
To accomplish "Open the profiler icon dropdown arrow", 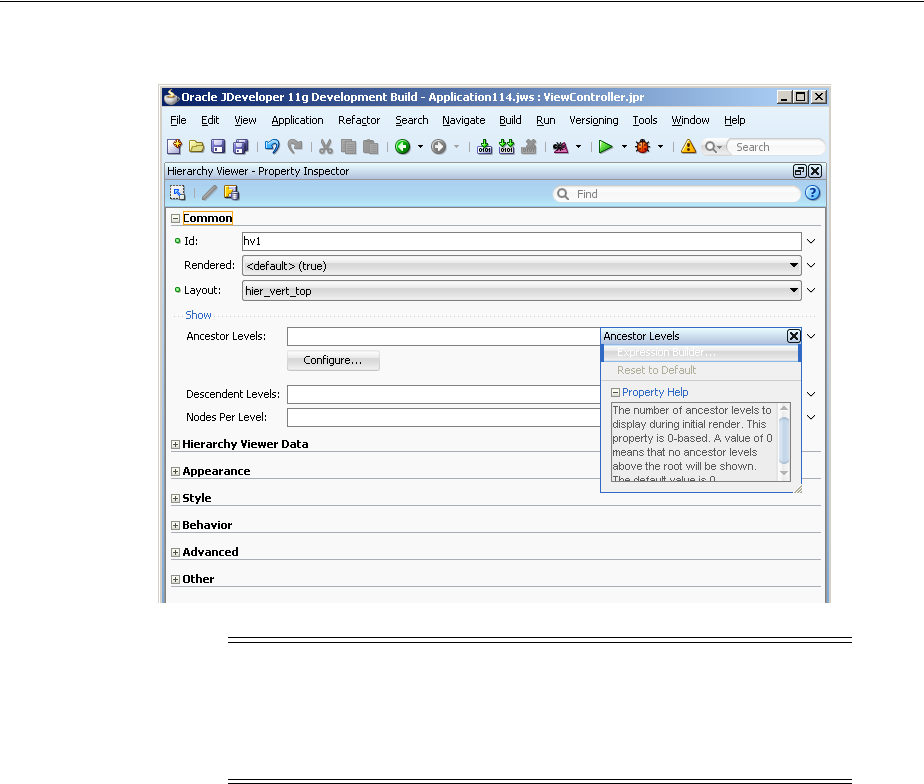I will (x=578, y=147).
